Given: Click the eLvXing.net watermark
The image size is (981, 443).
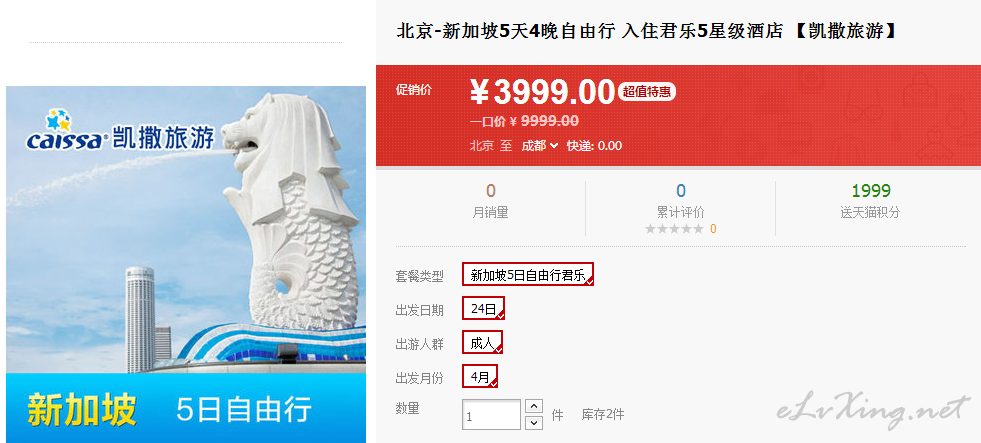Looking at the screenshot, I should point(873,409).
